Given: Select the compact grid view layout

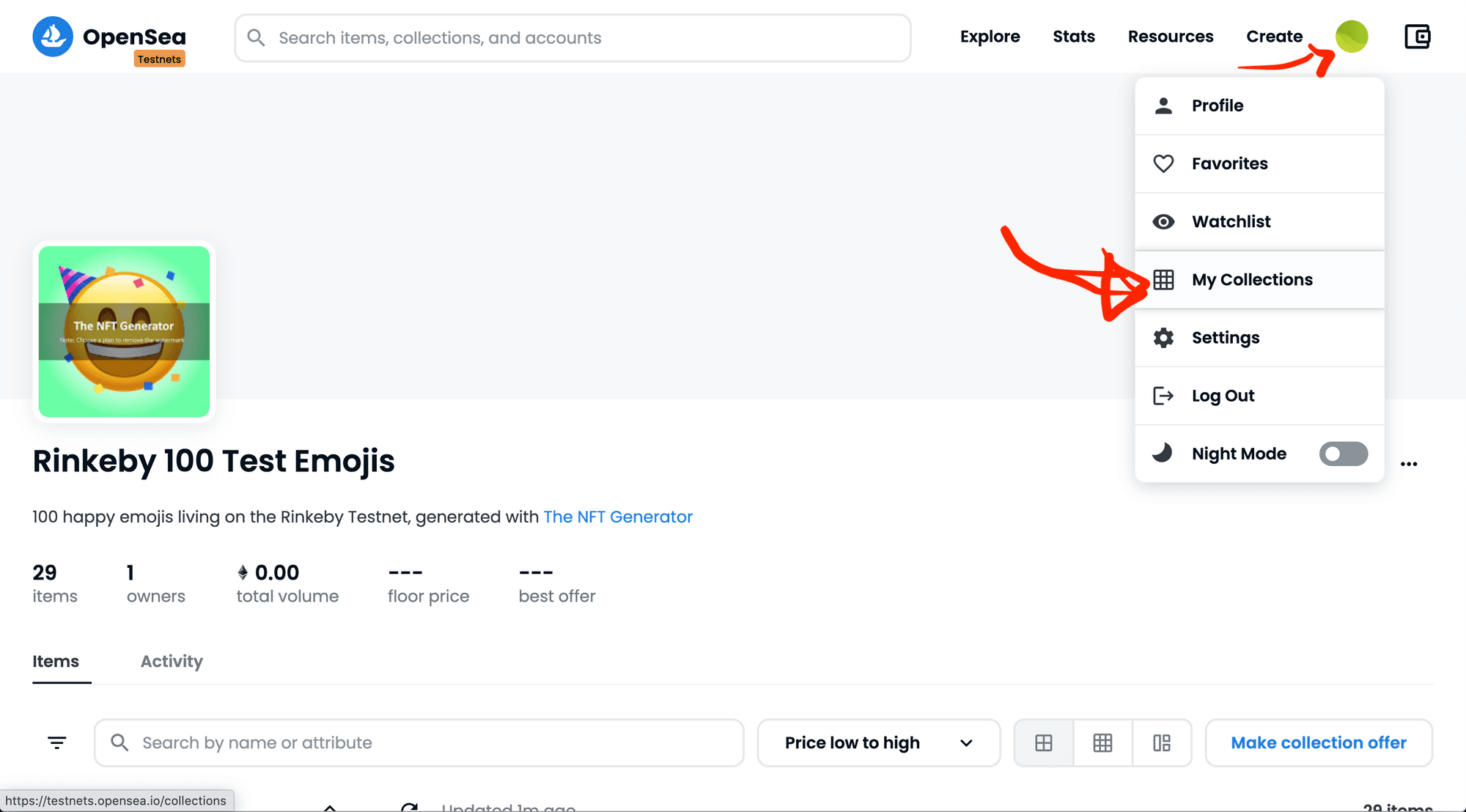Looking at the screenshot, I should (1101, 742).
